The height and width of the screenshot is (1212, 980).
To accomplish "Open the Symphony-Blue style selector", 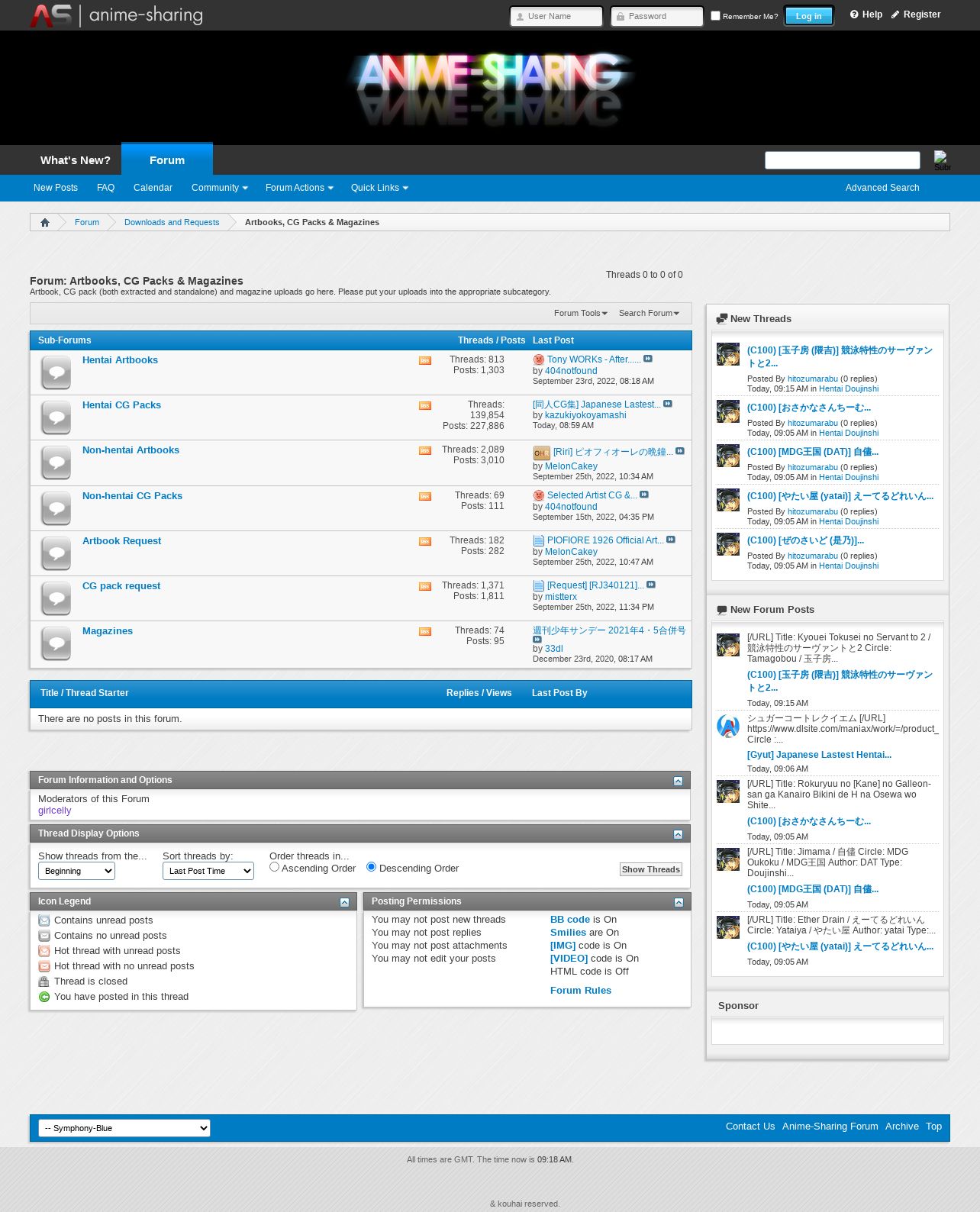I will (x=124, y=1128).
